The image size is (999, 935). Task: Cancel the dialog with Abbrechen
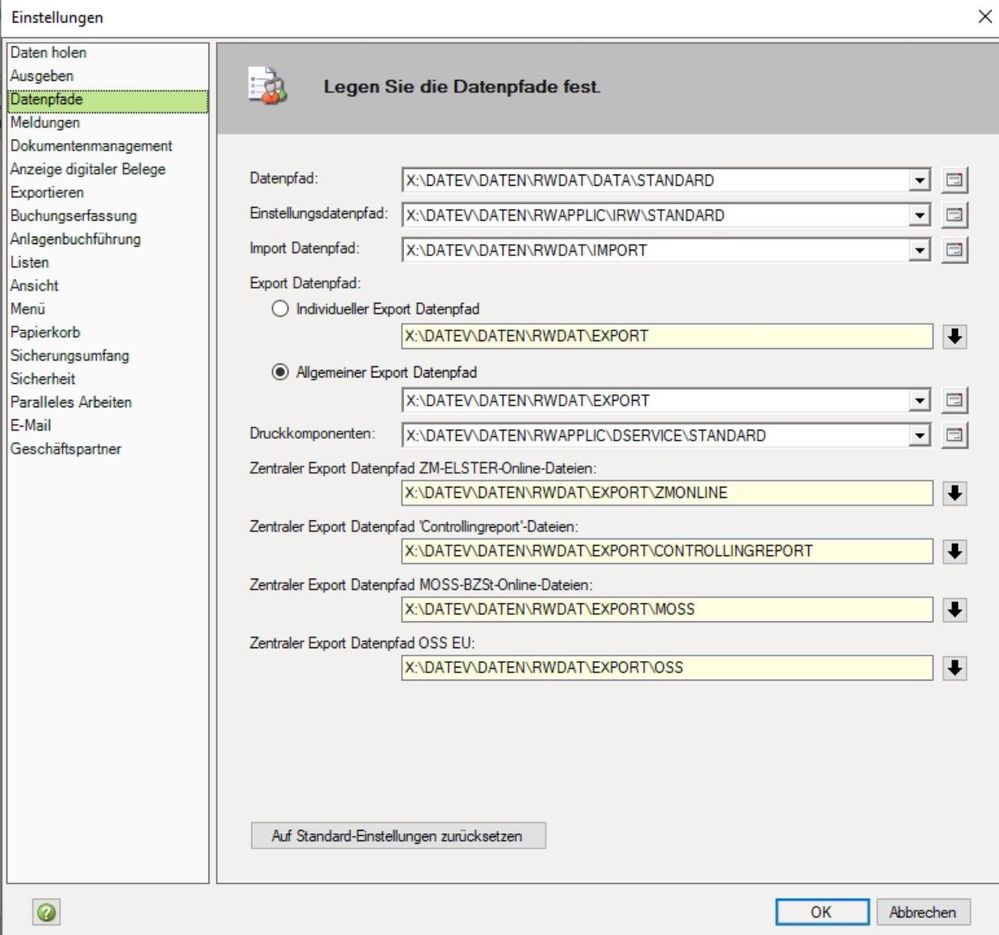(x=923, y=912)
